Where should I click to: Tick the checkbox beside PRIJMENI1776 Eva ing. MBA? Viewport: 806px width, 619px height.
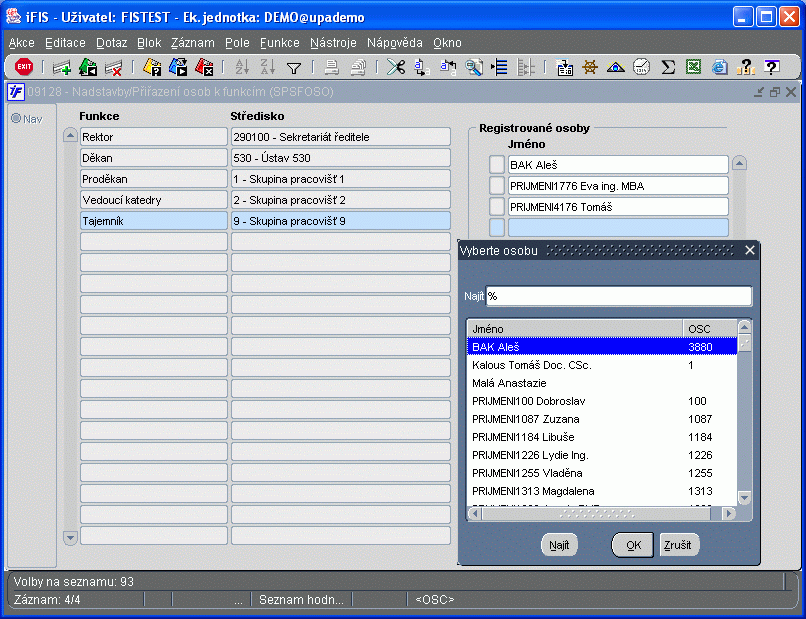coord(497,186)
